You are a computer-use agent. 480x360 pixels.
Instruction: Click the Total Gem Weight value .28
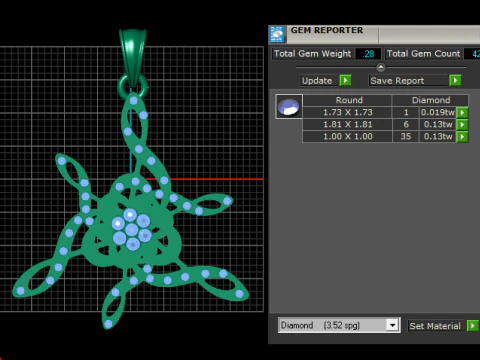coord(368,54)
